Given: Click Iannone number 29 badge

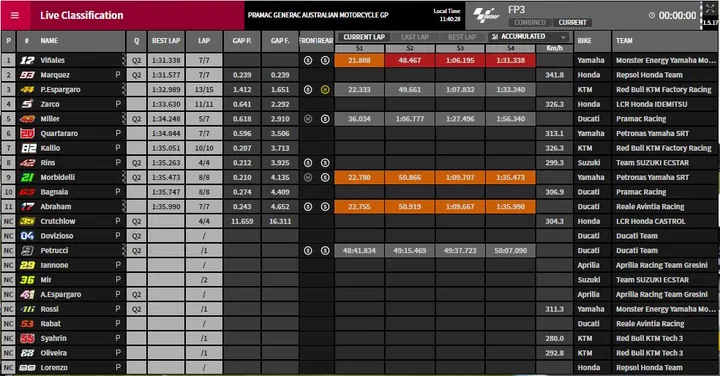Looking at the screenshot, I should point(27,265).
